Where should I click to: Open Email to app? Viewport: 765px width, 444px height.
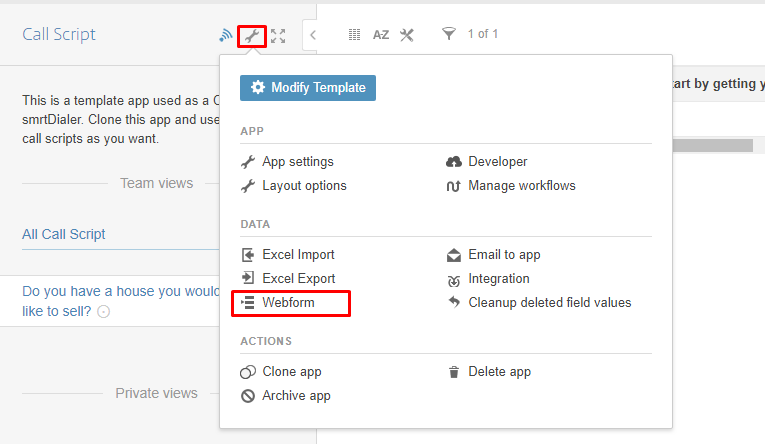(504, 255)
